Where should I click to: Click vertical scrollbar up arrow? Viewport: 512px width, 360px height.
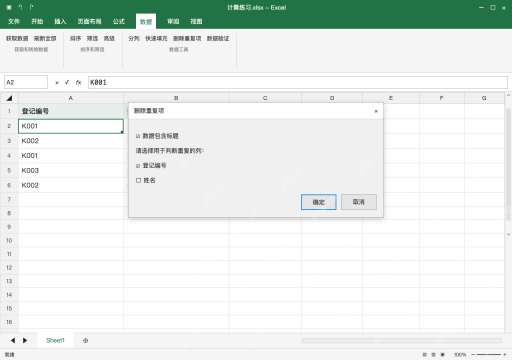508,95
